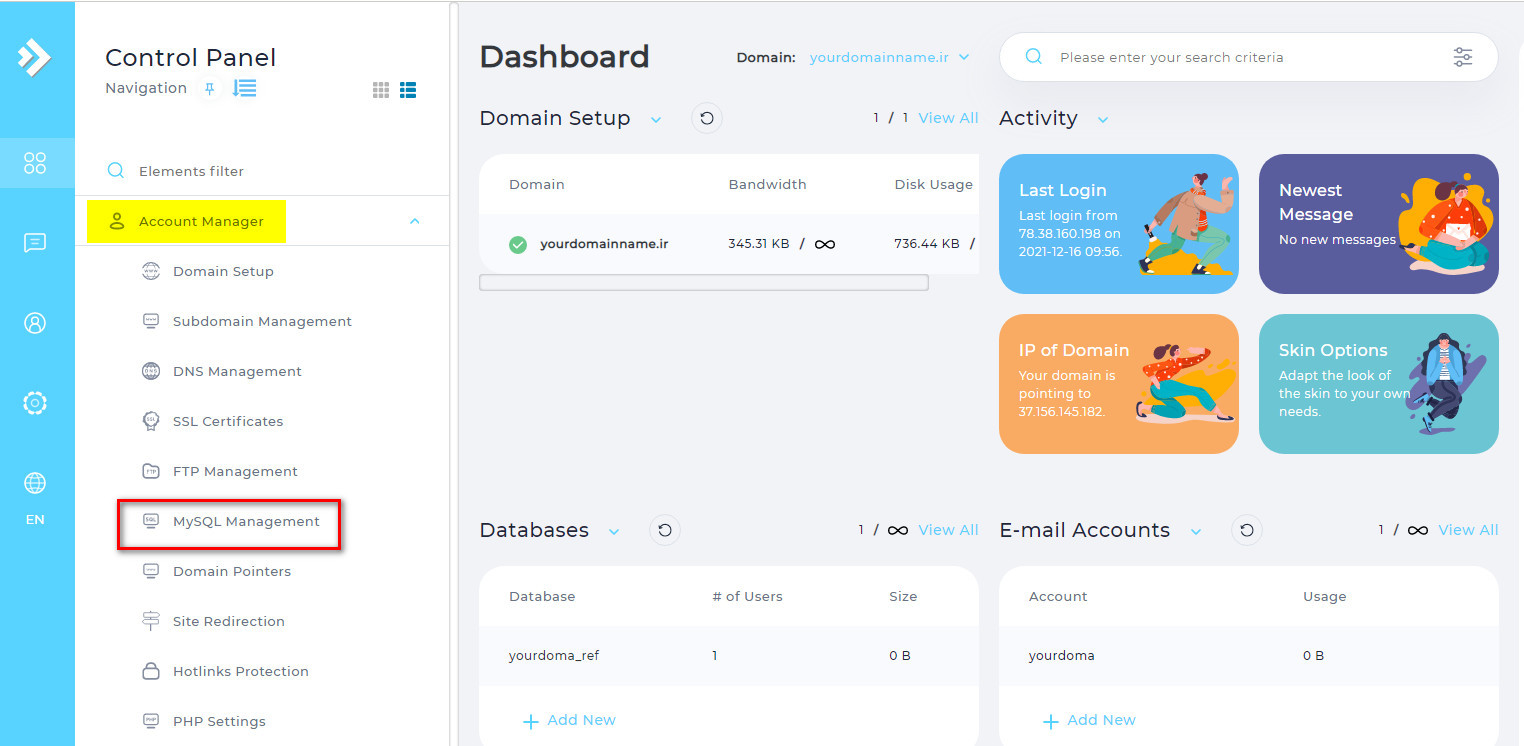Expand the Domain Setup widget dropdown chevron
The width and height of the screenshot is (1524, 746).
click(x=656, y=119)
